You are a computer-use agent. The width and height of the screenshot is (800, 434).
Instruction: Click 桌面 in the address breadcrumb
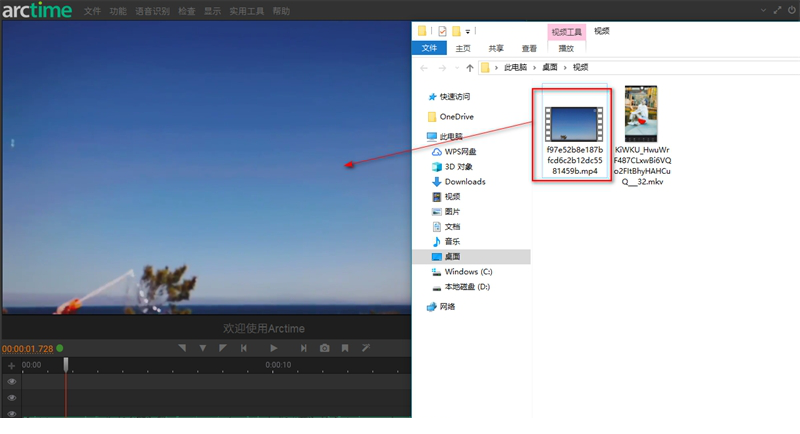(x=549, y=67)
